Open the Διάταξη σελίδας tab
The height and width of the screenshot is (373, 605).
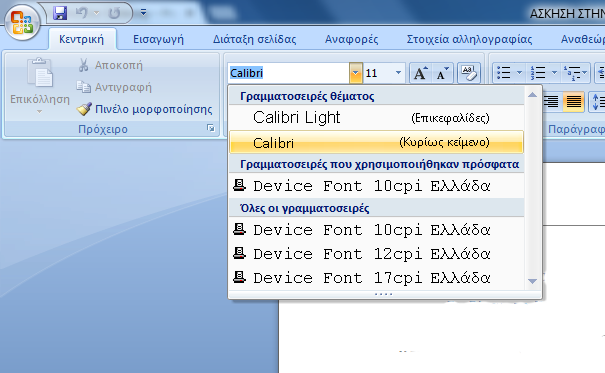pyautogui.click(x=255, y=39)
